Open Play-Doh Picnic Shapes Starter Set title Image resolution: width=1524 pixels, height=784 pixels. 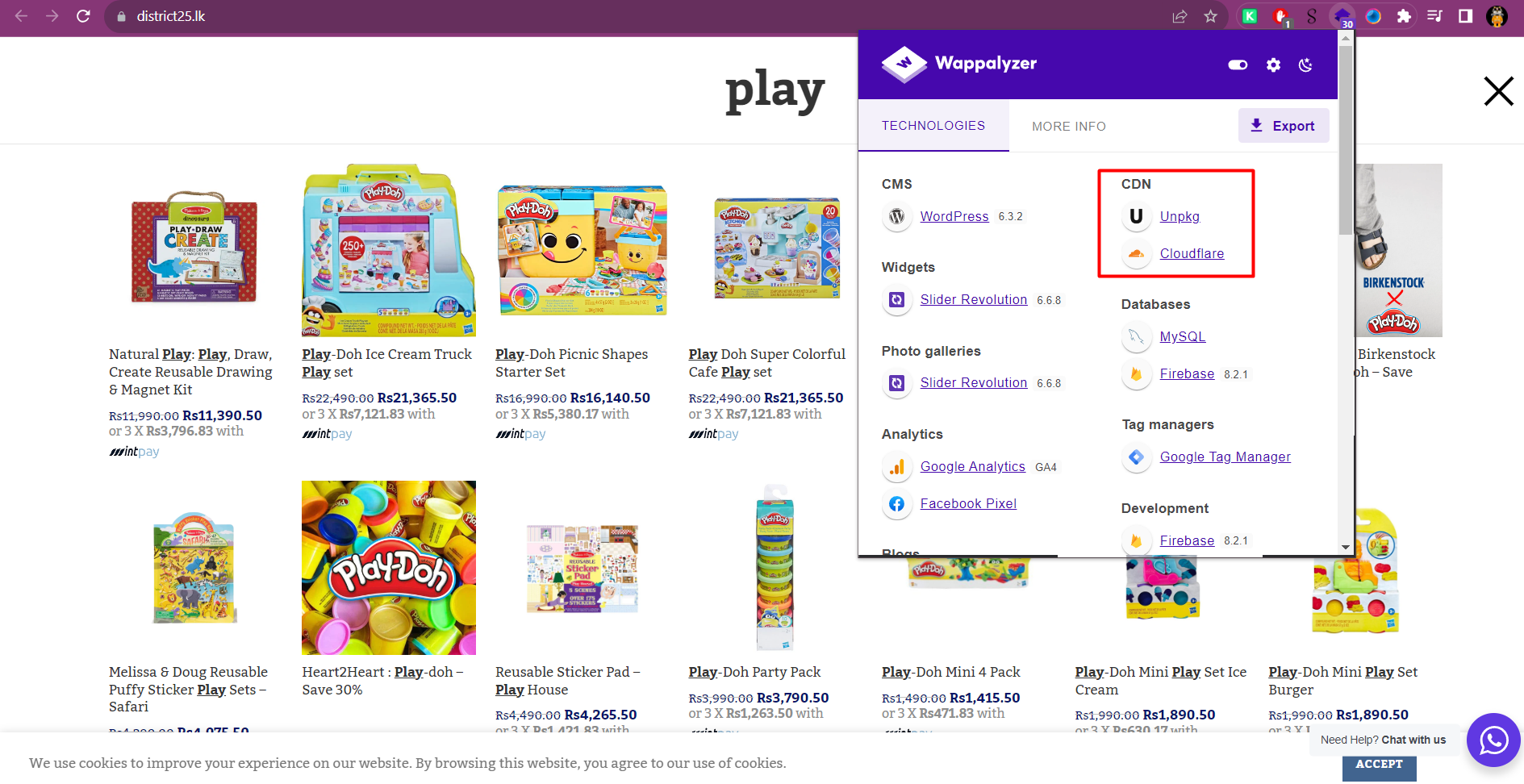(571, 363)
